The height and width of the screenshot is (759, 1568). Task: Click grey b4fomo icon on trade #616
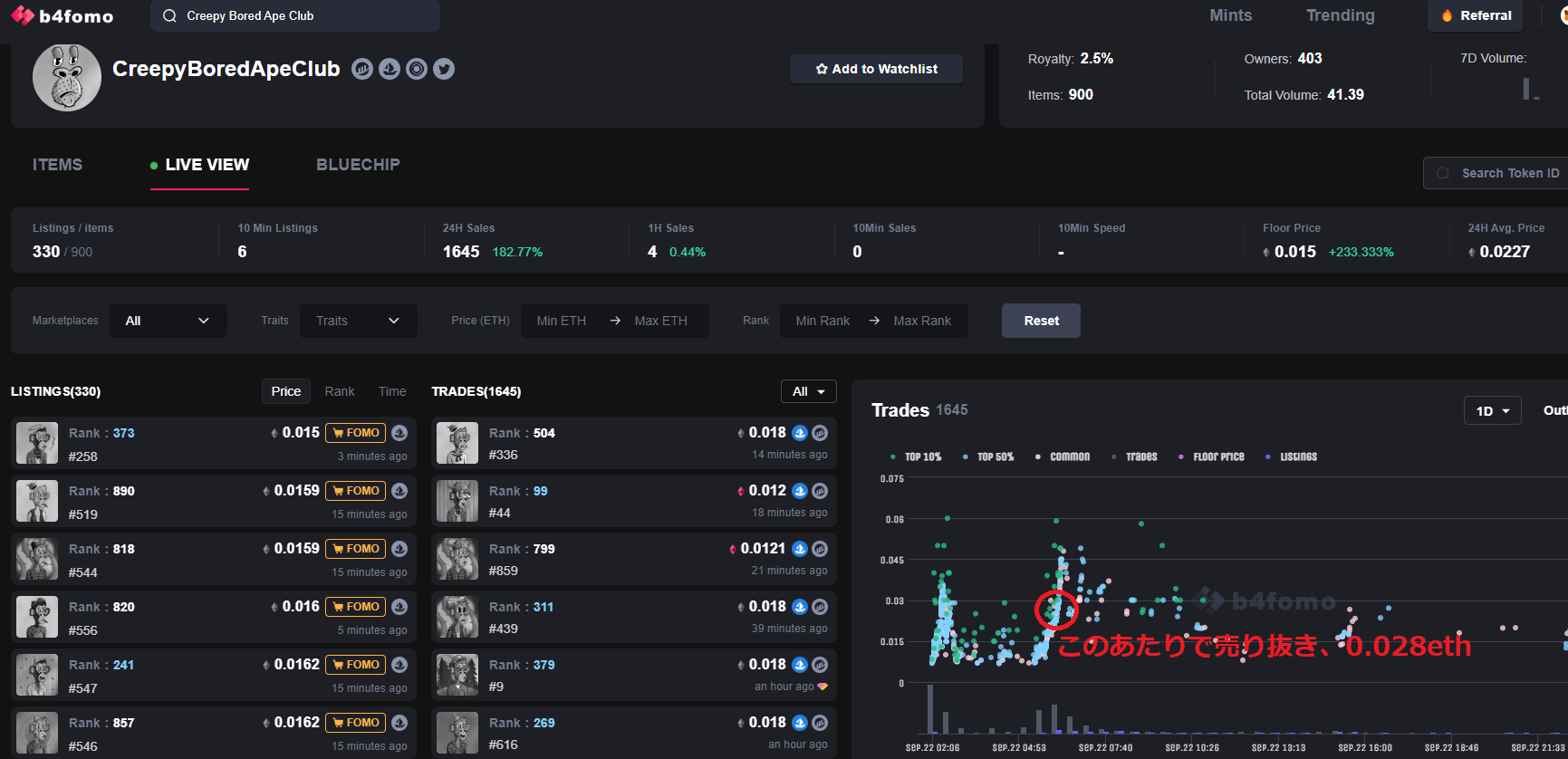(x=820, y=723)
